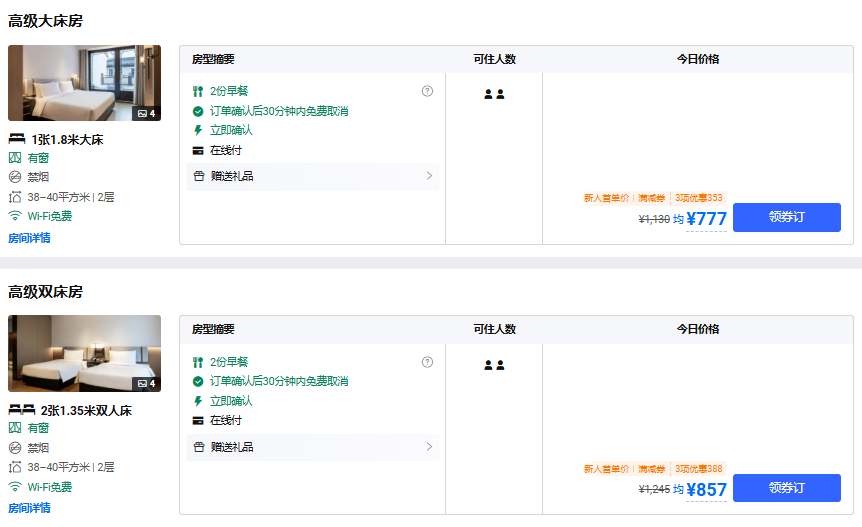Image resolution: width=862 pixels, height=527 pixels.
Task: Open the 高级大床房 room photo thumbnail
Action: point(84,83)
